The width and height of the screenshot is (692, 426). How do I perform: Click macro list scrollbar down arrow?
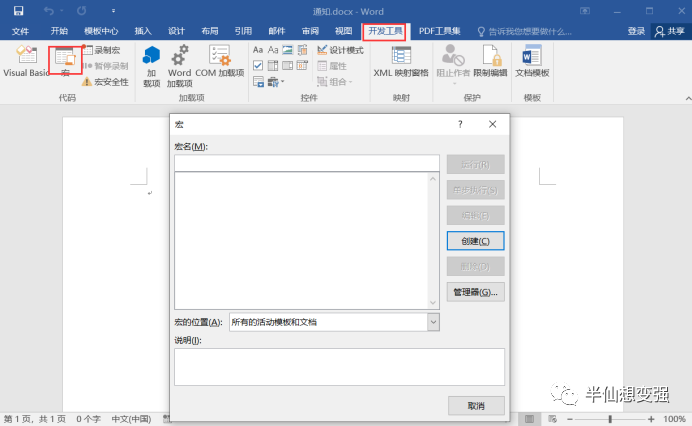[x=432, y=303]
